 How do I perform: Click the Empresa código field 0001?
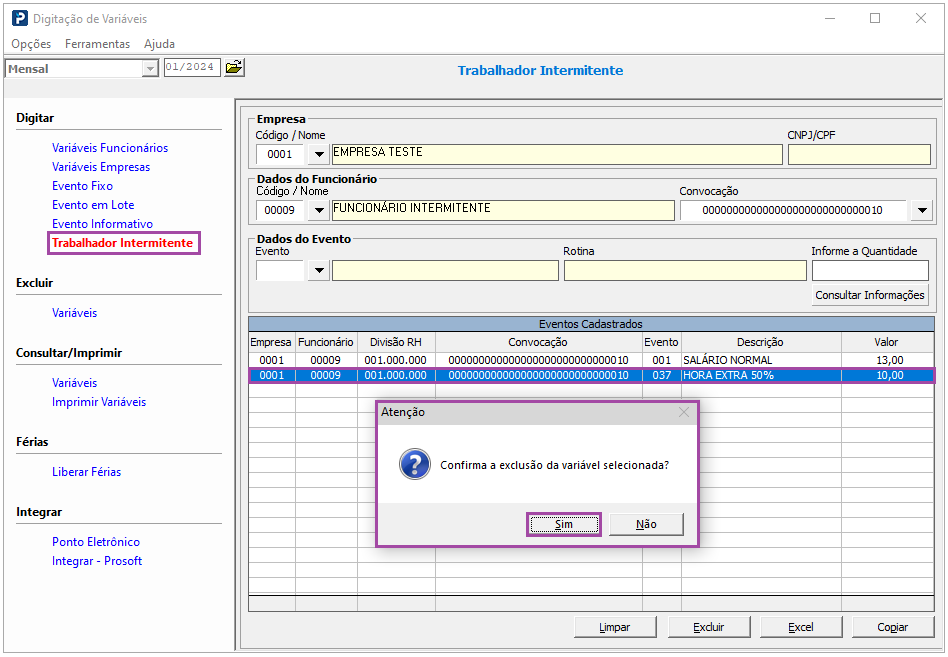click(x=280, y=154)
